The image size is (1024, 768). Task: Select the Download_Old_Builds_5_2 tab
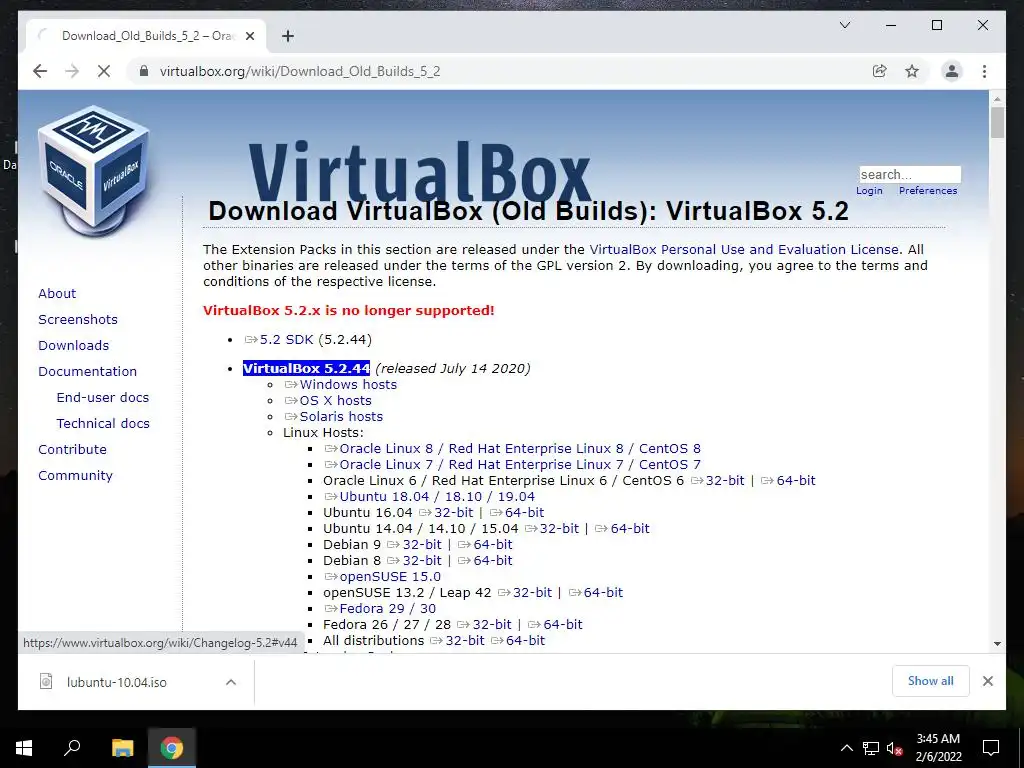click(x=146, y=36)
